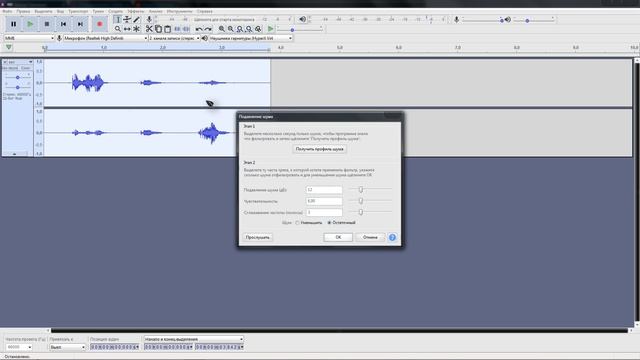The height and width of the screenshot is (360, 640).
Task: Click the record meter microphone icon
Action: point(149,20)
